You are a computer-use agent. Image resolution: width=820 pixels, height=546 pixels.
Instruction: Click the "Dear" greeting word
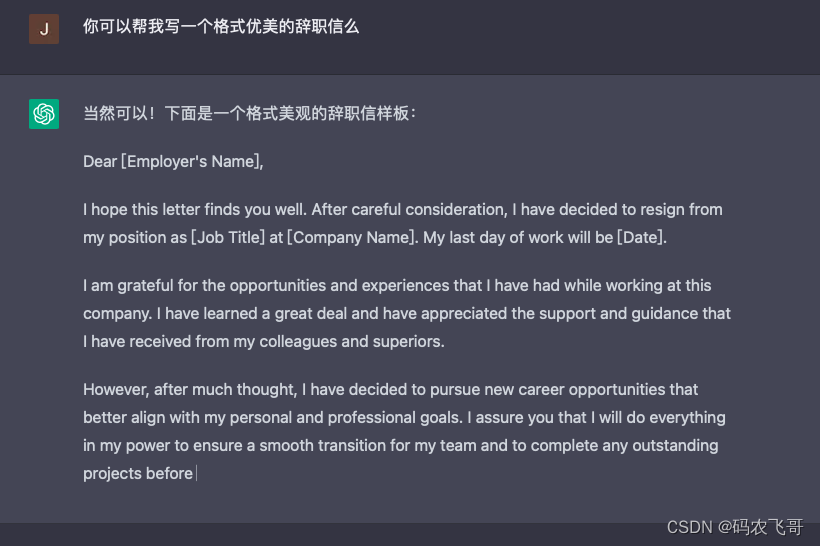(100, 162)
